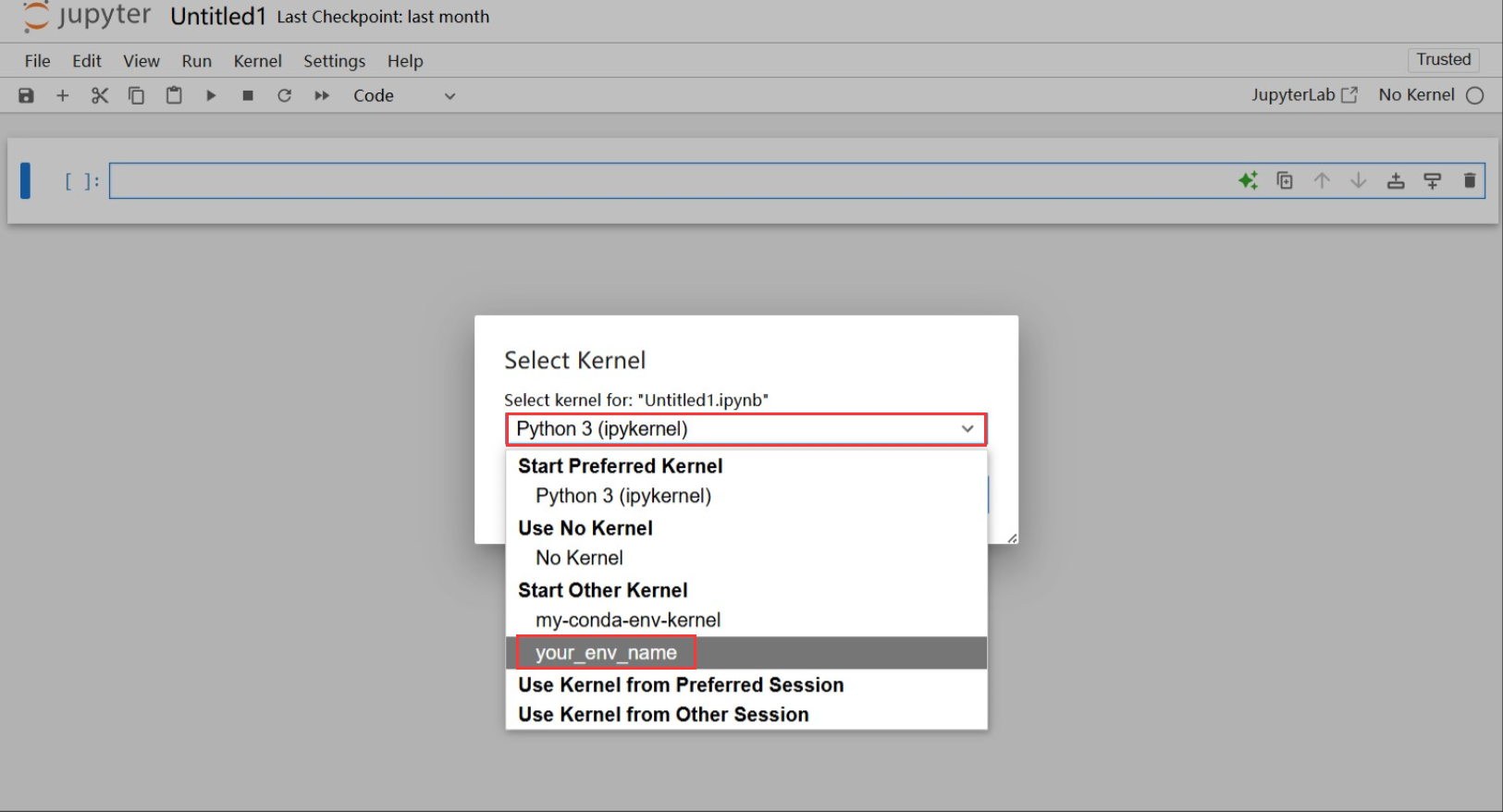Click the Trusted button
The width and height of the screenshot is (1503, 812).
coord(1443,59)
